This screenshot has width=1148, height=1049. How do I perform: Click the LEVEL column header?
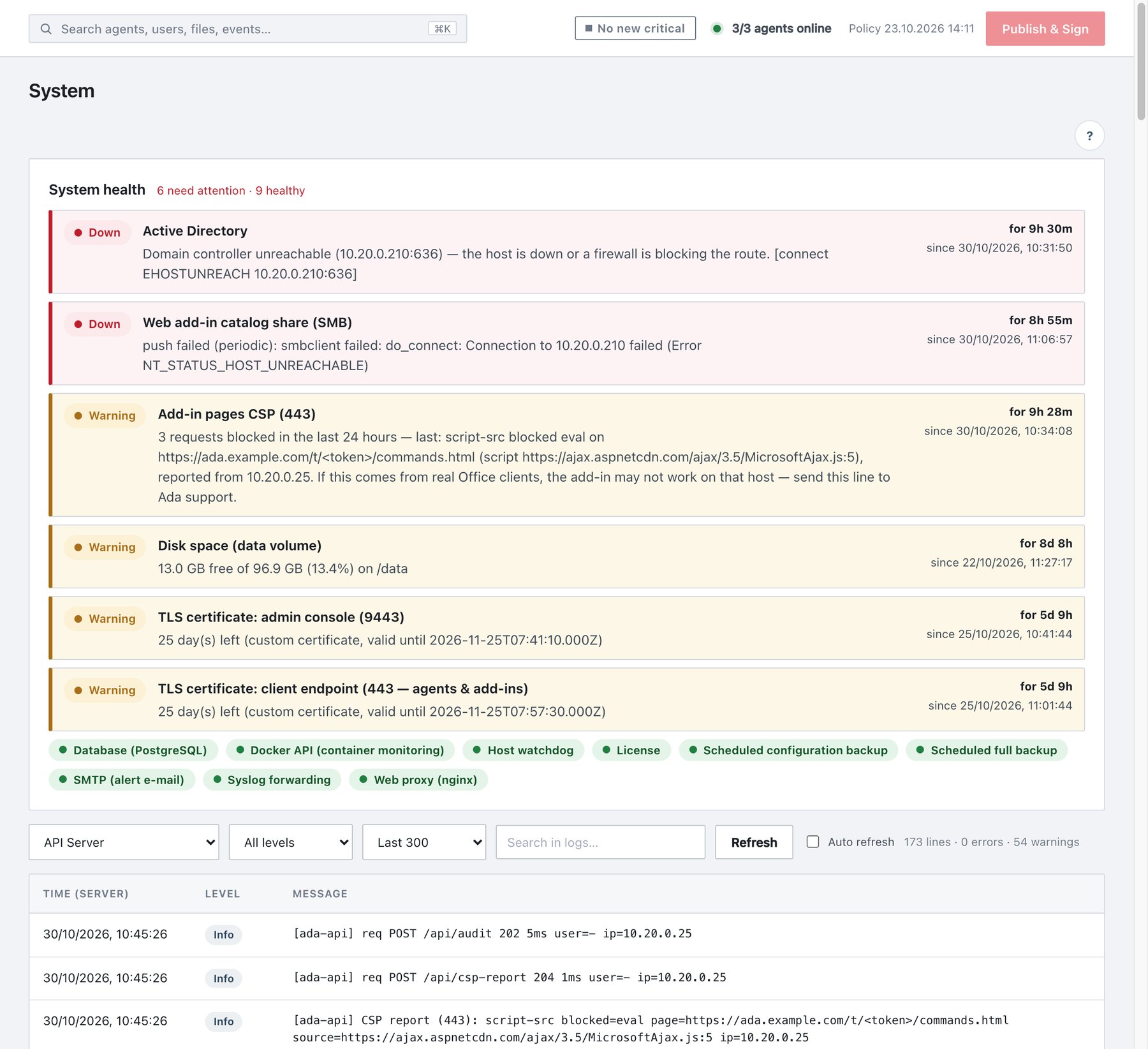(223, 894)
